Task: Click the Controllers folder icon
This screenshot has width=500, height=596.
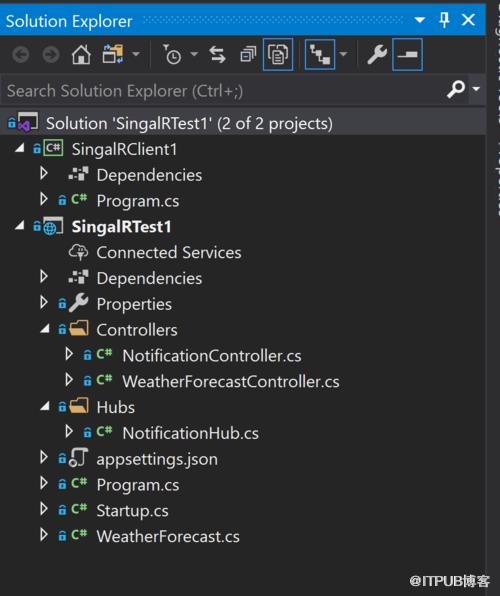Action: [79, 328]
